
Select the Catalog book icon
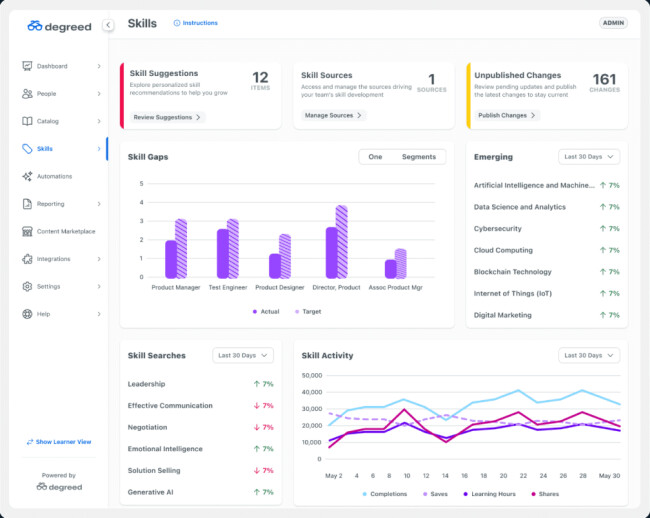[27, 121]
